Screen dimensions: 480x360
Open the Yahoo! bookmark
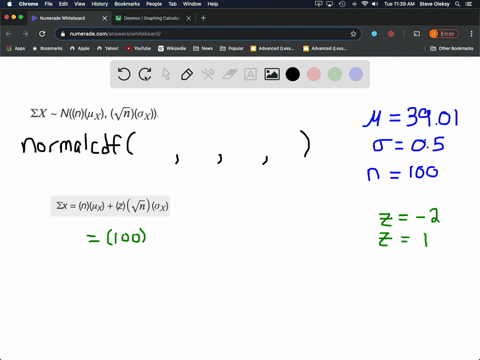click(108, 48)
